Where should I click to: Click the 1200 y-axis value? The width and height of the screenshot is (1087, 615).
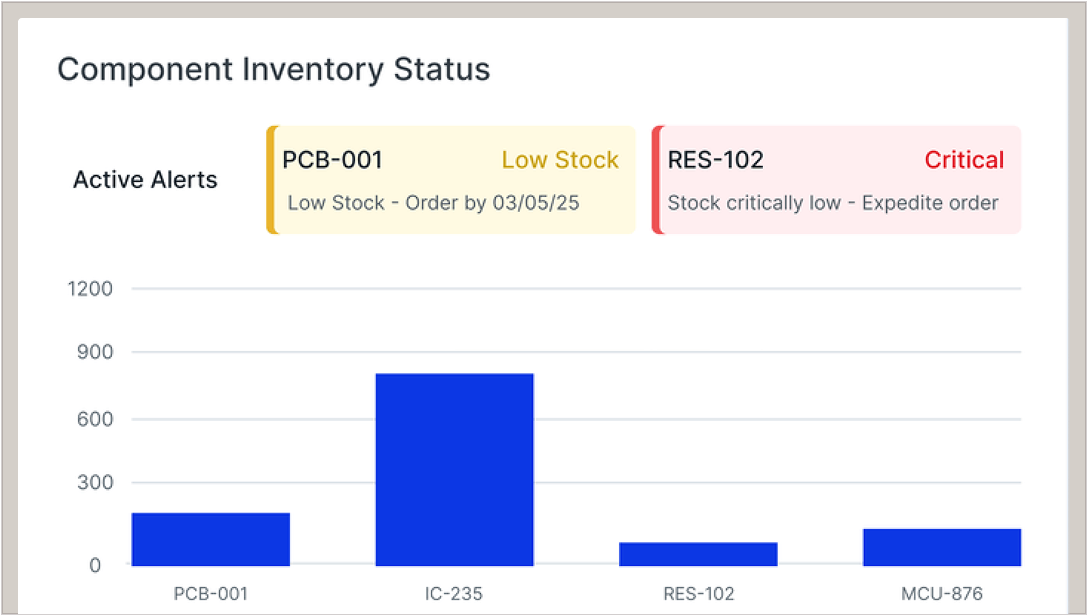click(90, 289)
